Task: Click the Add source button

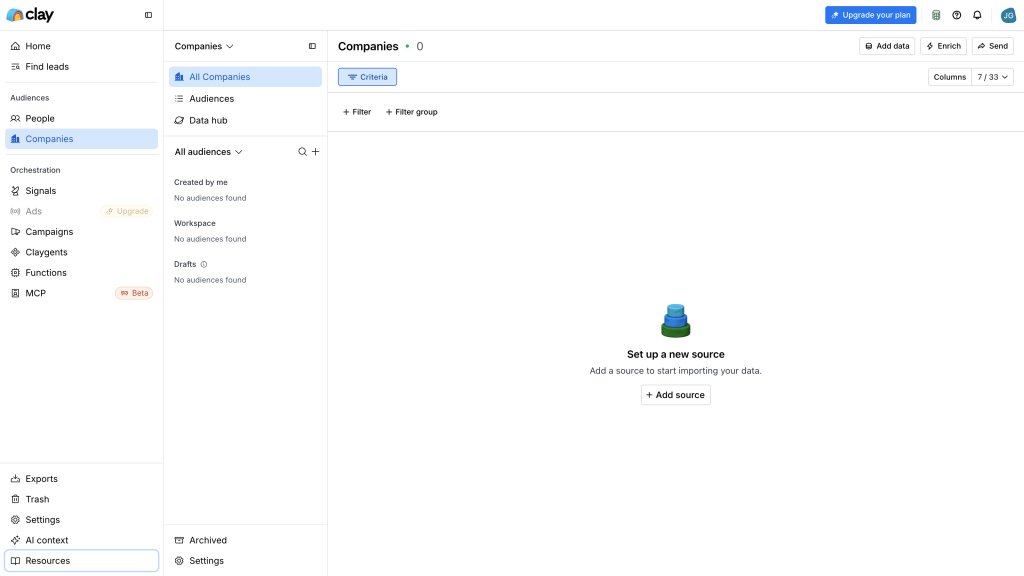Action: coord(675,395)
